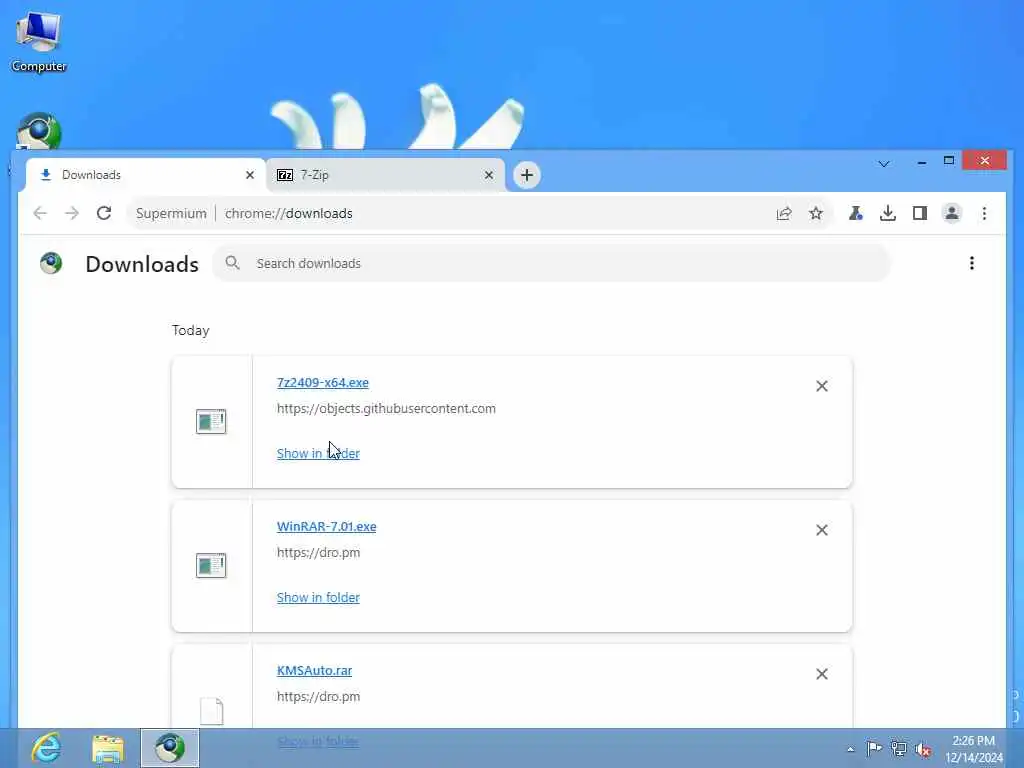The height and width of the screenshot is (768, 1024).
Task: Share this page icon
Action: click(x=784, y=214)
